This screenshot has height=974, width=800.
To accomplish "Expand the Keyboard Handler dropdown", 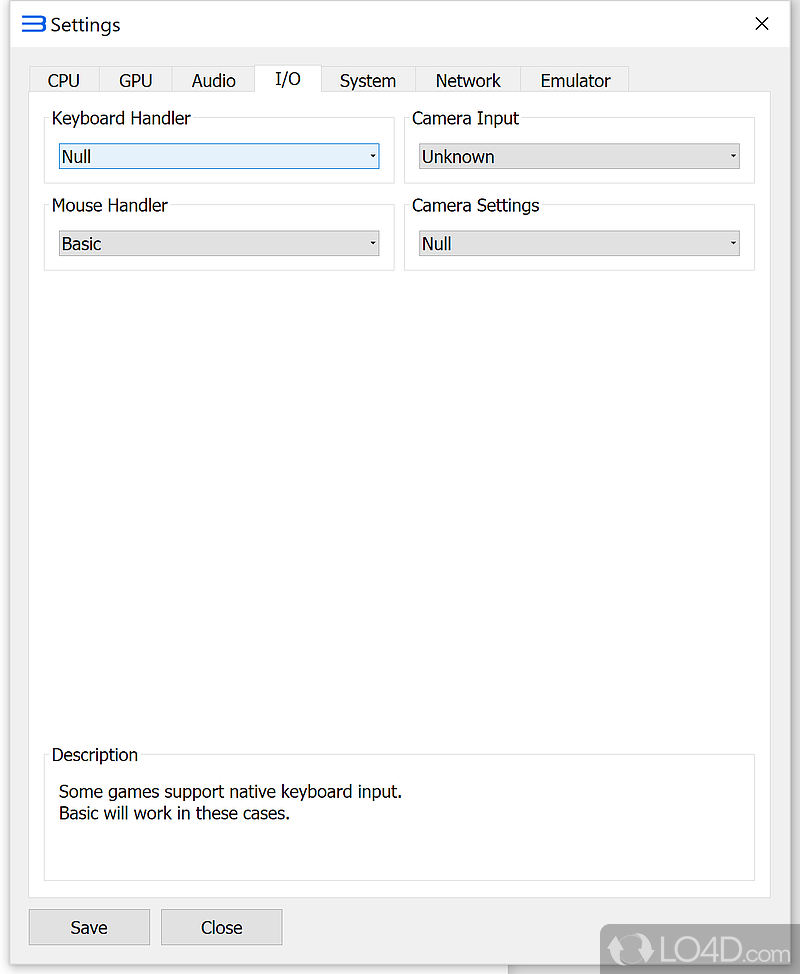I will point(219,156).
